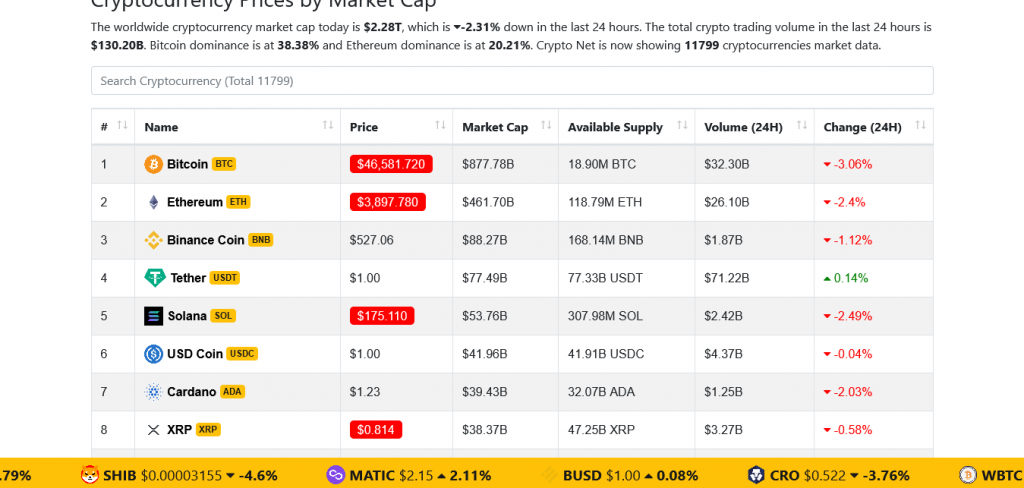Image resolution: width=1024 pixels, height=488 pixels.
Task: Sort by Volume (24H) column header
Action: point(750,127)
